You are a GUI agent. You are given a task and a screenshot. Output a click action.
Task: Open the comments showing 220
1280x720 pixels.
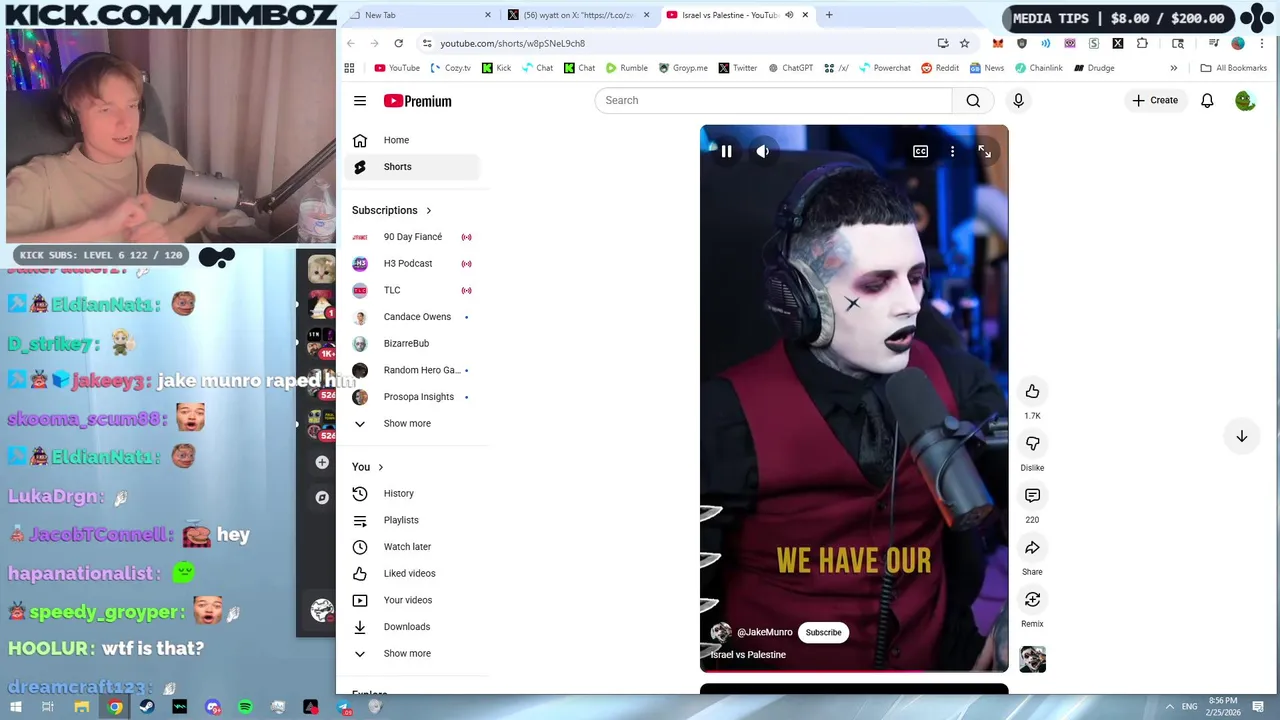[1032, 495]
